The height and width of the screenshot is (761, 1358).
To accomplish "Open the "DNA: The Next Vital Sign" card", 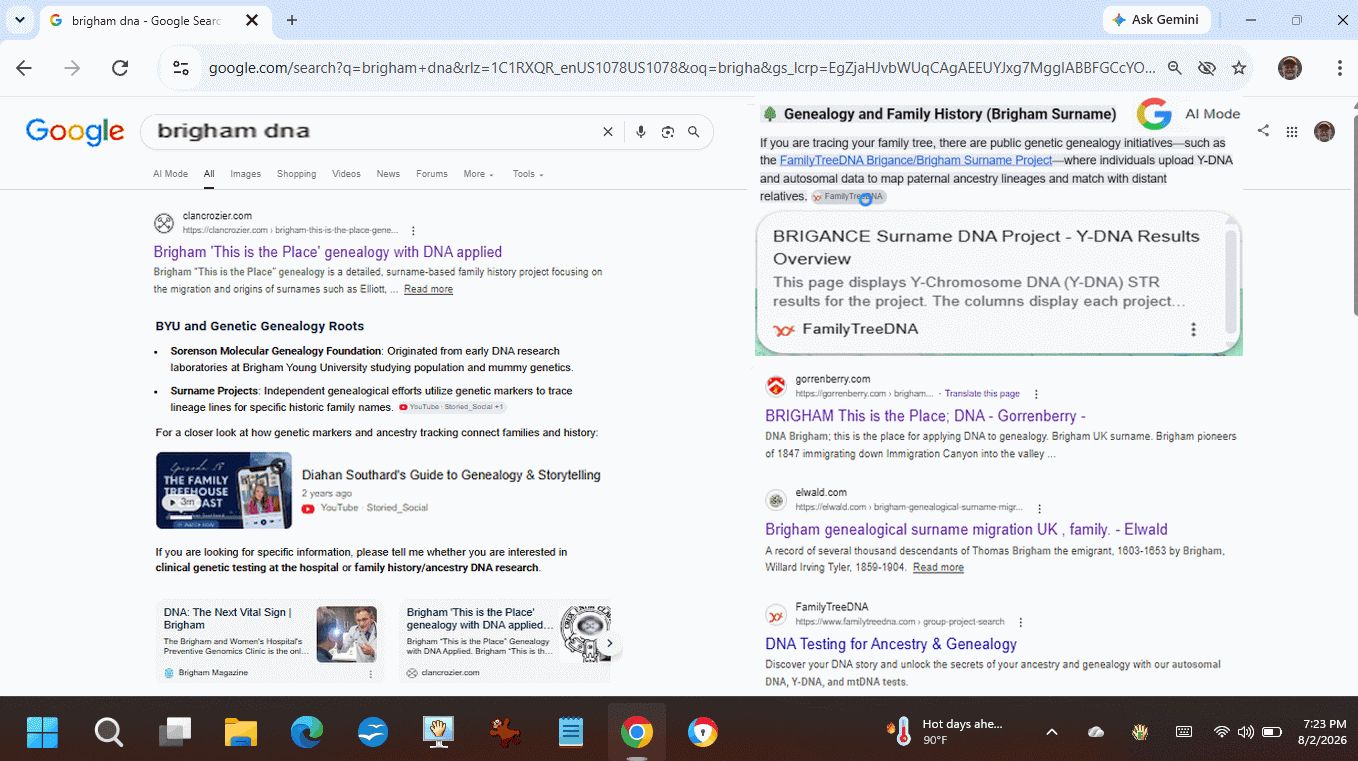I will tap(269, 641).
